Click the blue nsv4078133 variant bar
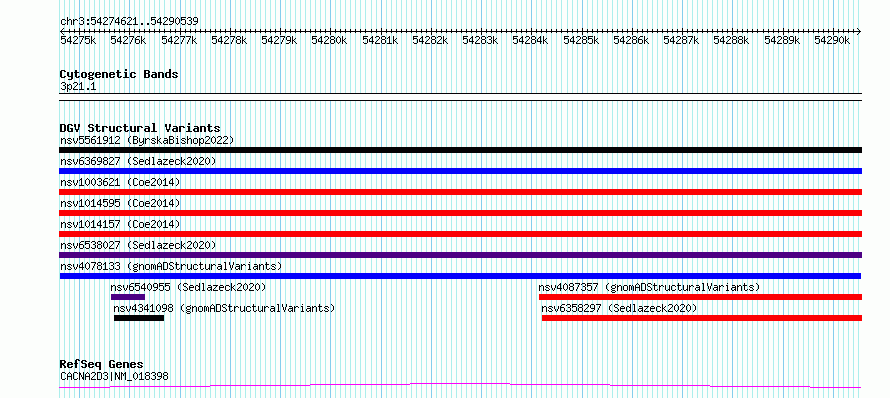This screenshot has height=398, width=890. (x=461, y=276)
